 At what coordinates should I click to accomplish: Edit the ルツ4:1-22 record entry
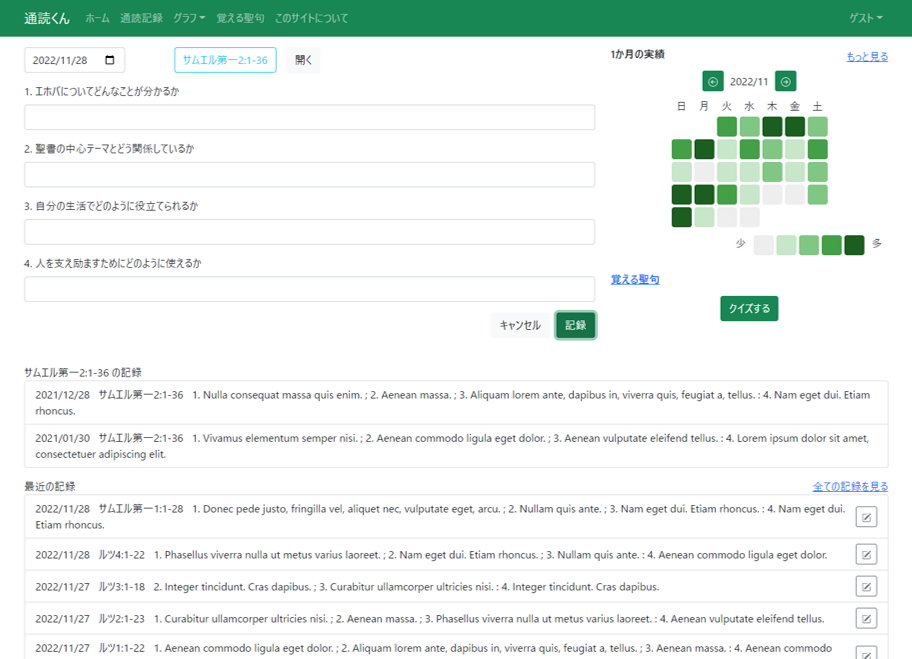coord(866,554)
